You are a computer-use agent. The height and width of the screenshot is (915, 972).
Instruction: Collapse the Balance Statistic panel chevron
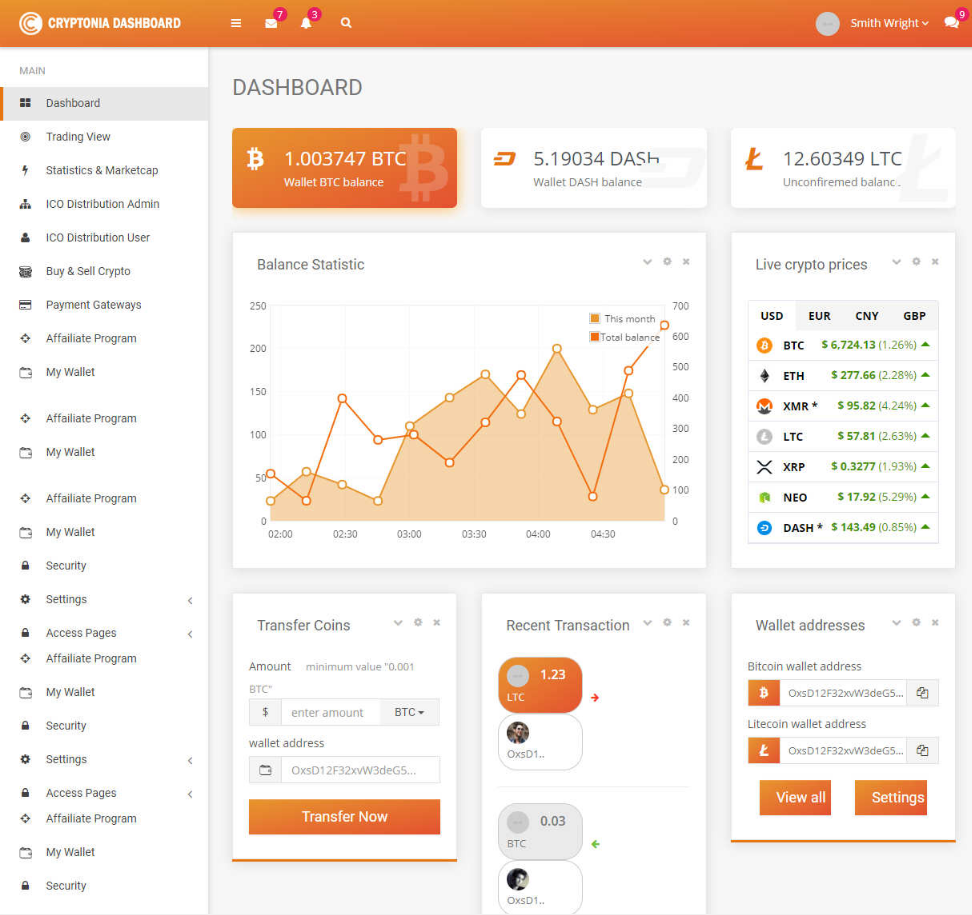[647, 262]
